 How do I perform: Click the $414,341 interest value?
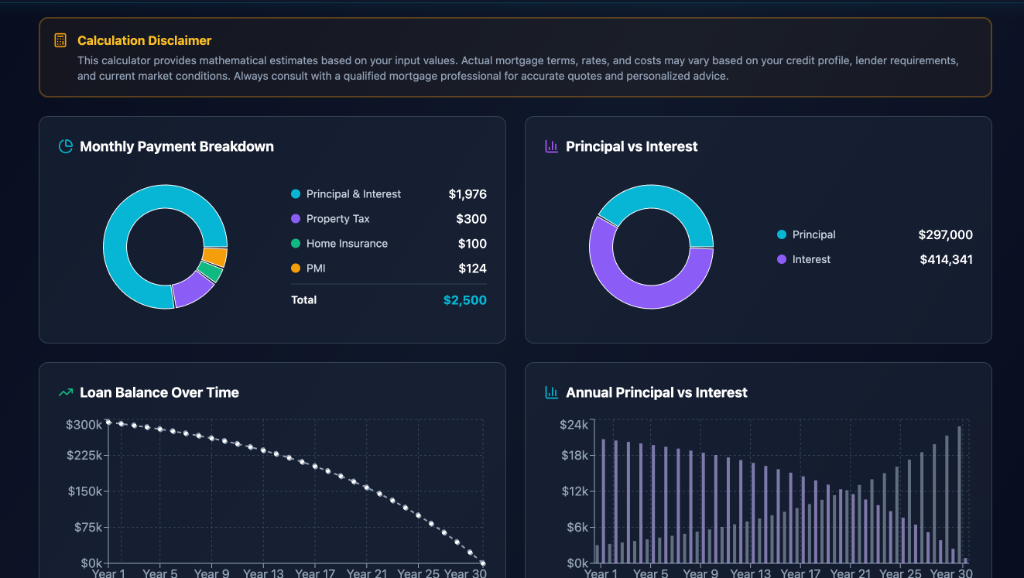(x=946, y=259)
